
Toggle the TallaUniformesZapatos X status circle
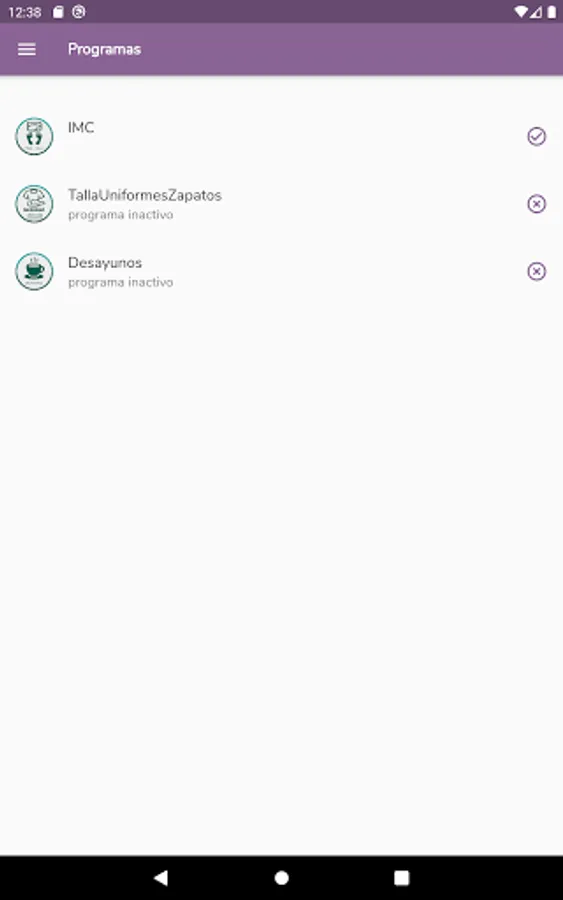coord(537,204)
